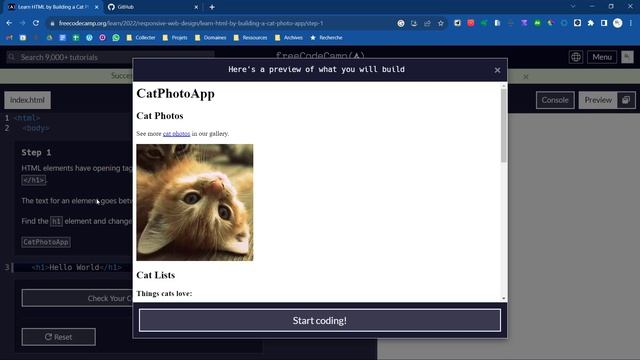Toggle the browser side panel icon
Screen dimensions: 640x360
tap(604, 23)
